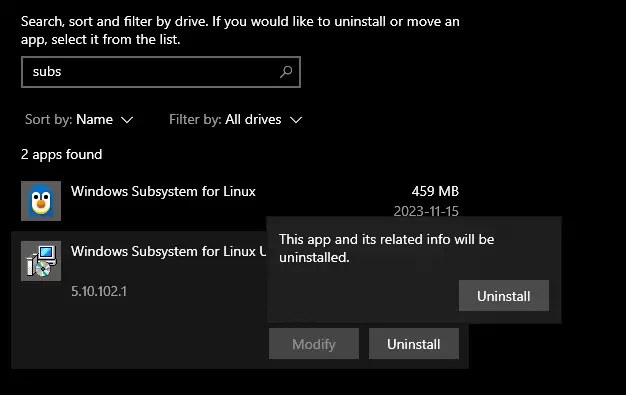
Task: Click the greyed-out Modify button
Action: pyautogui.click(x=314, y=344)
